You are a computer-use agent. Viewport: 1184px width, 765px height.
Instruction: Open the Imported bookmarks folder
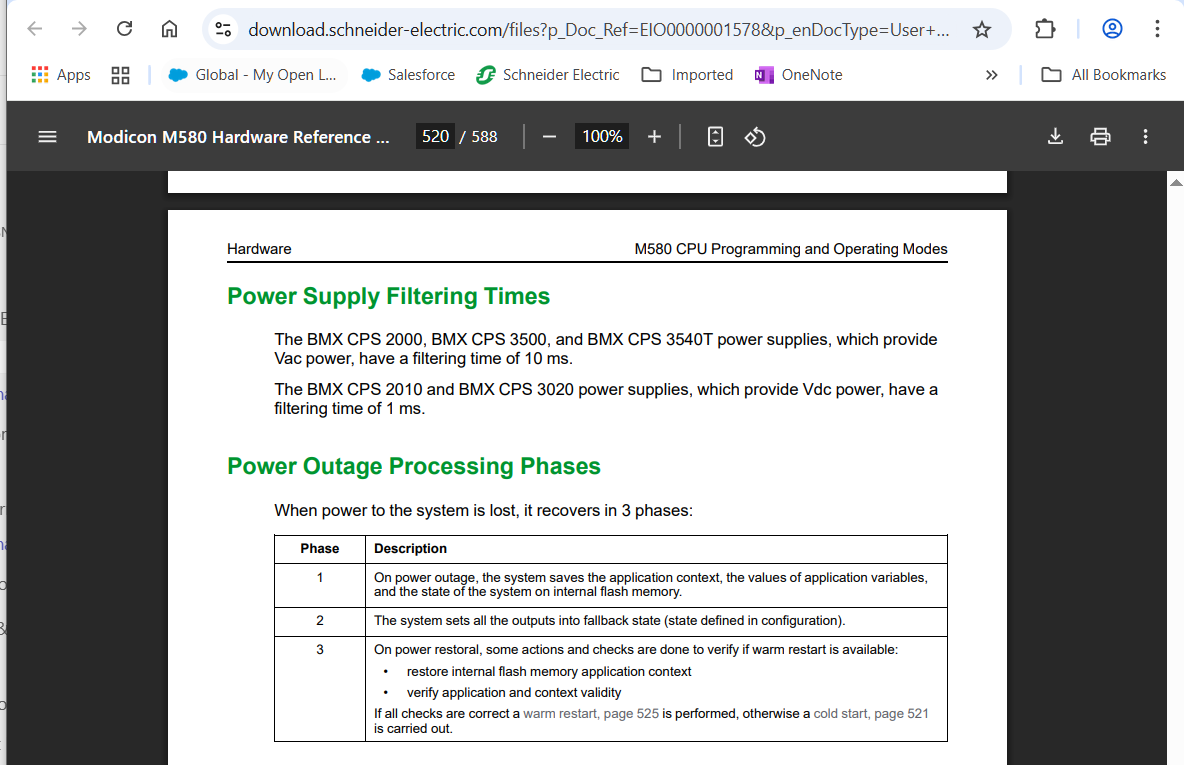pos(687,75)
